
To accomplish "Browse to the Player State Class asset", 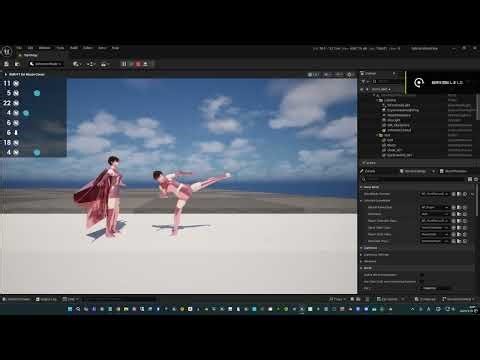I will click(x=459, y=234).
